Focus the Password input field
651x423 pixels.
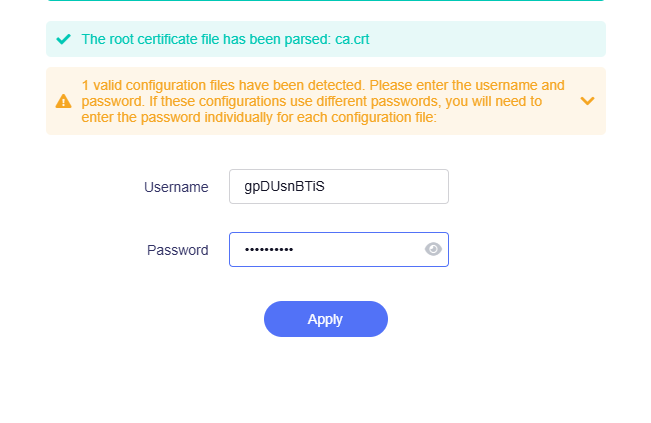click(x=339, y=249)
